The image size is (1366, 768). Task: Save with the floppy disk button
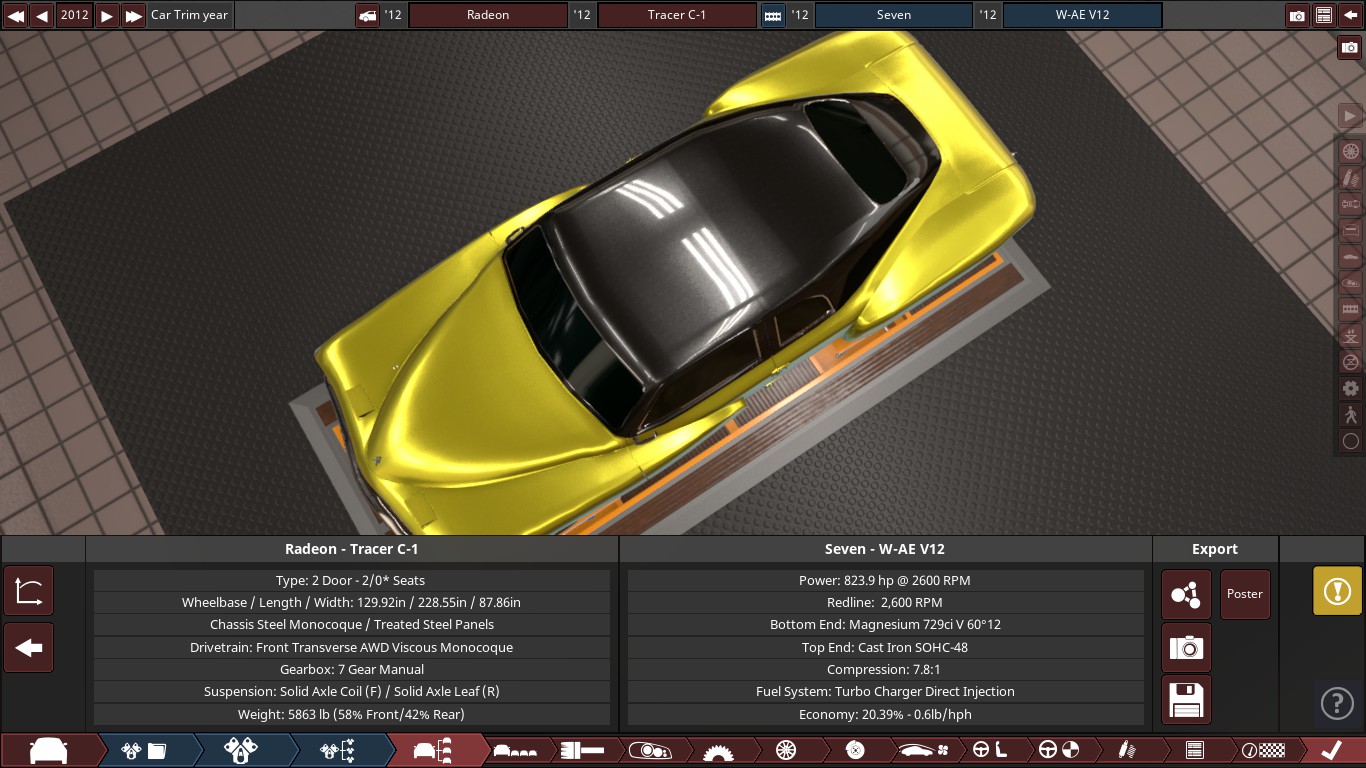click(x=1186, y=700)
